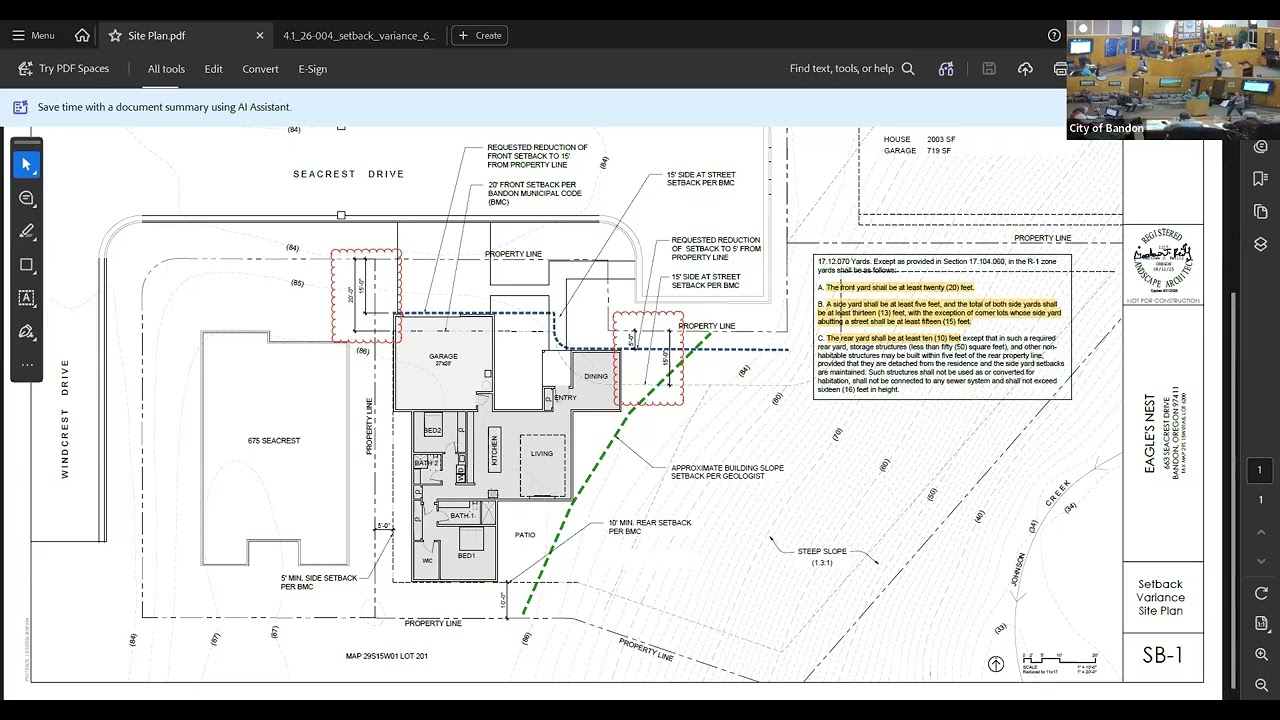Click the SEACREST DRIVE label
This screenshot has height=720, width=1280.
click(349, 174)
